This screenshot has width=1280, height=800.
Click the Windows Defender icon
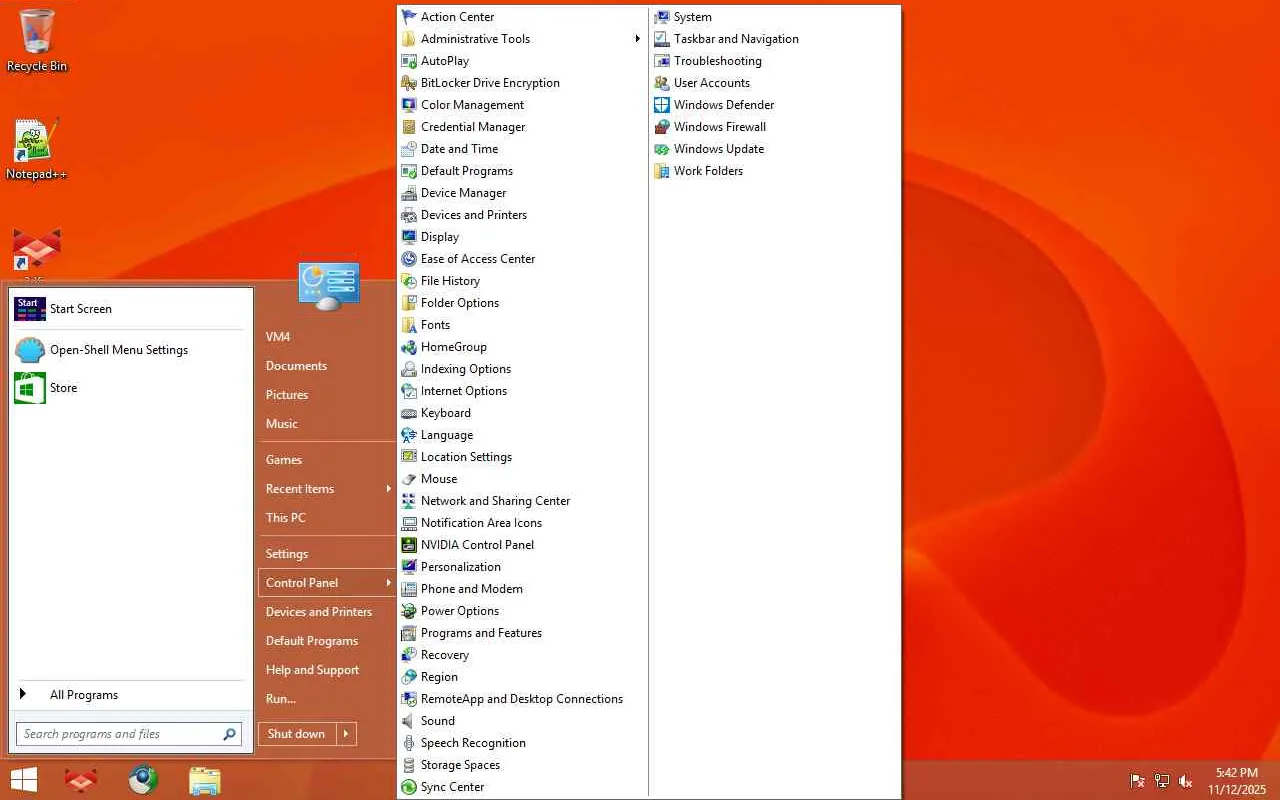click(661, 105)
